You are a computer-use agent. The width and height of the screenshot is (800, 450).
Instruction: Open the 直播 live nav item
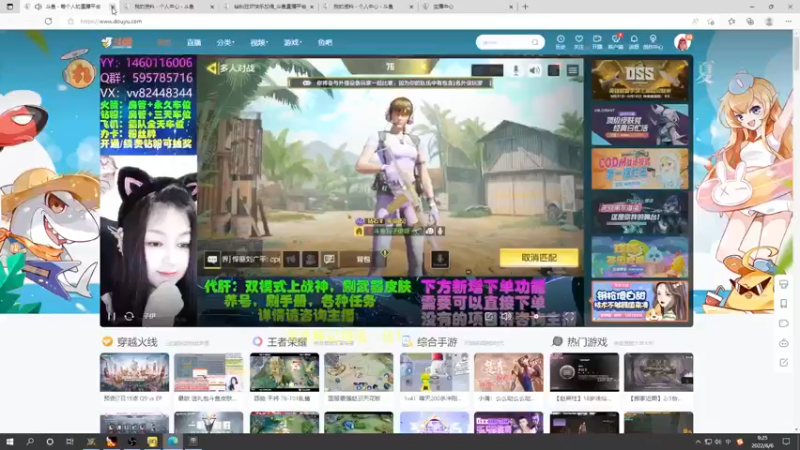tap(194, 42)
